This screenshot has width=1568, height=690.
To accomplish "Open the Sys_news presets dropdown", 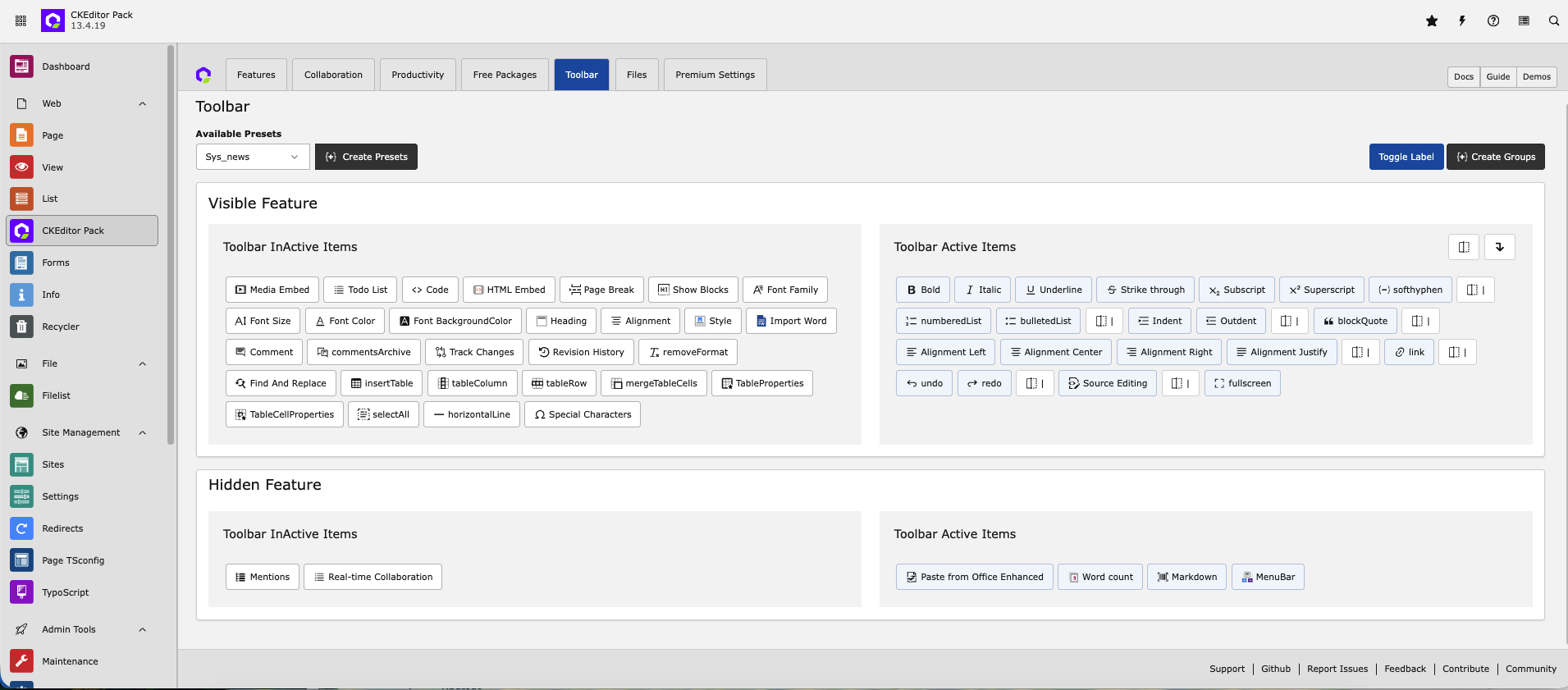I will pyautogui.click(x=253, y=157).
